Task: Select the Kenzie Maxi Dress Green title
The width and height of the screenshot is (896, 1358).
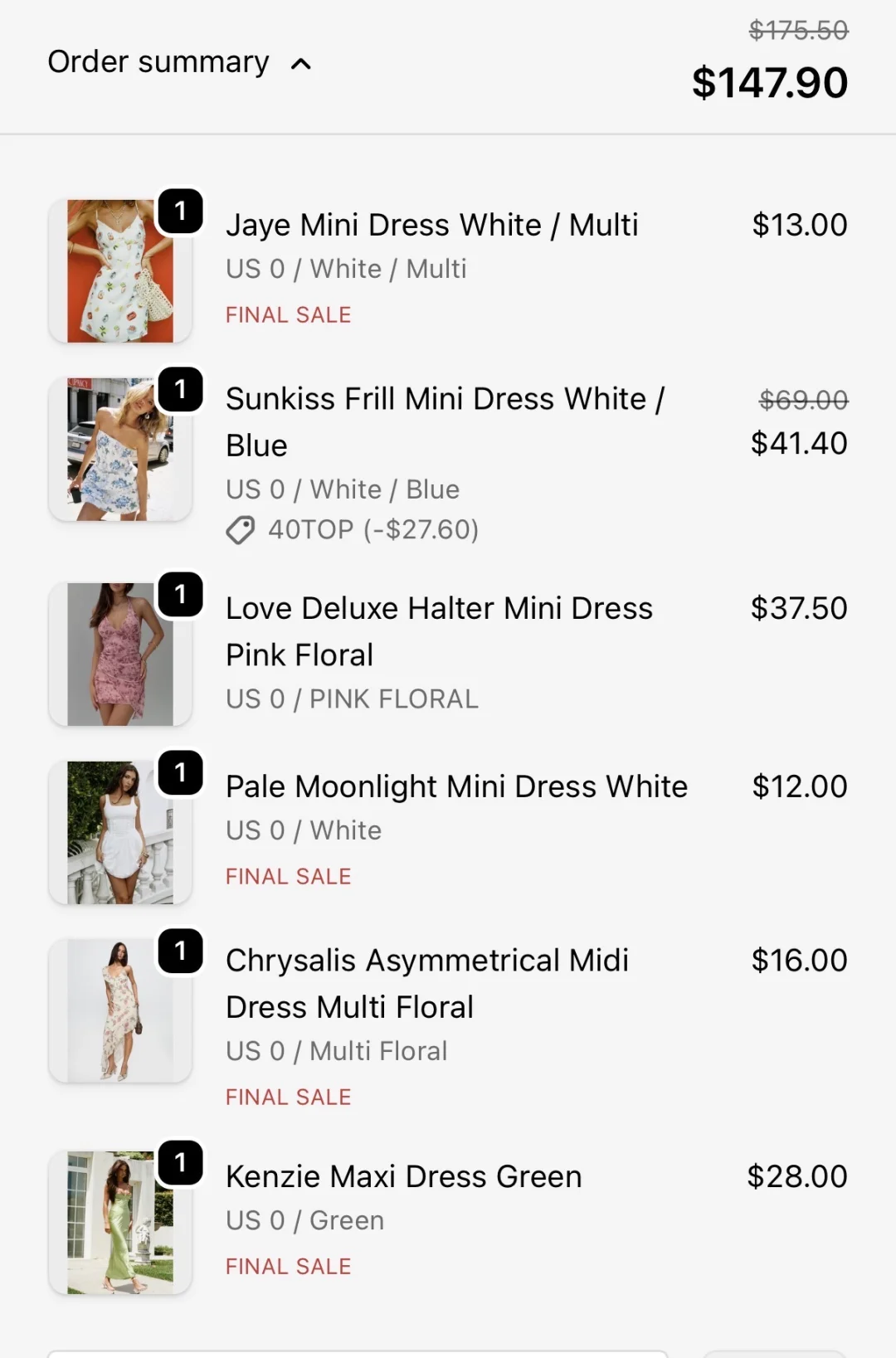Action: 404,1176
